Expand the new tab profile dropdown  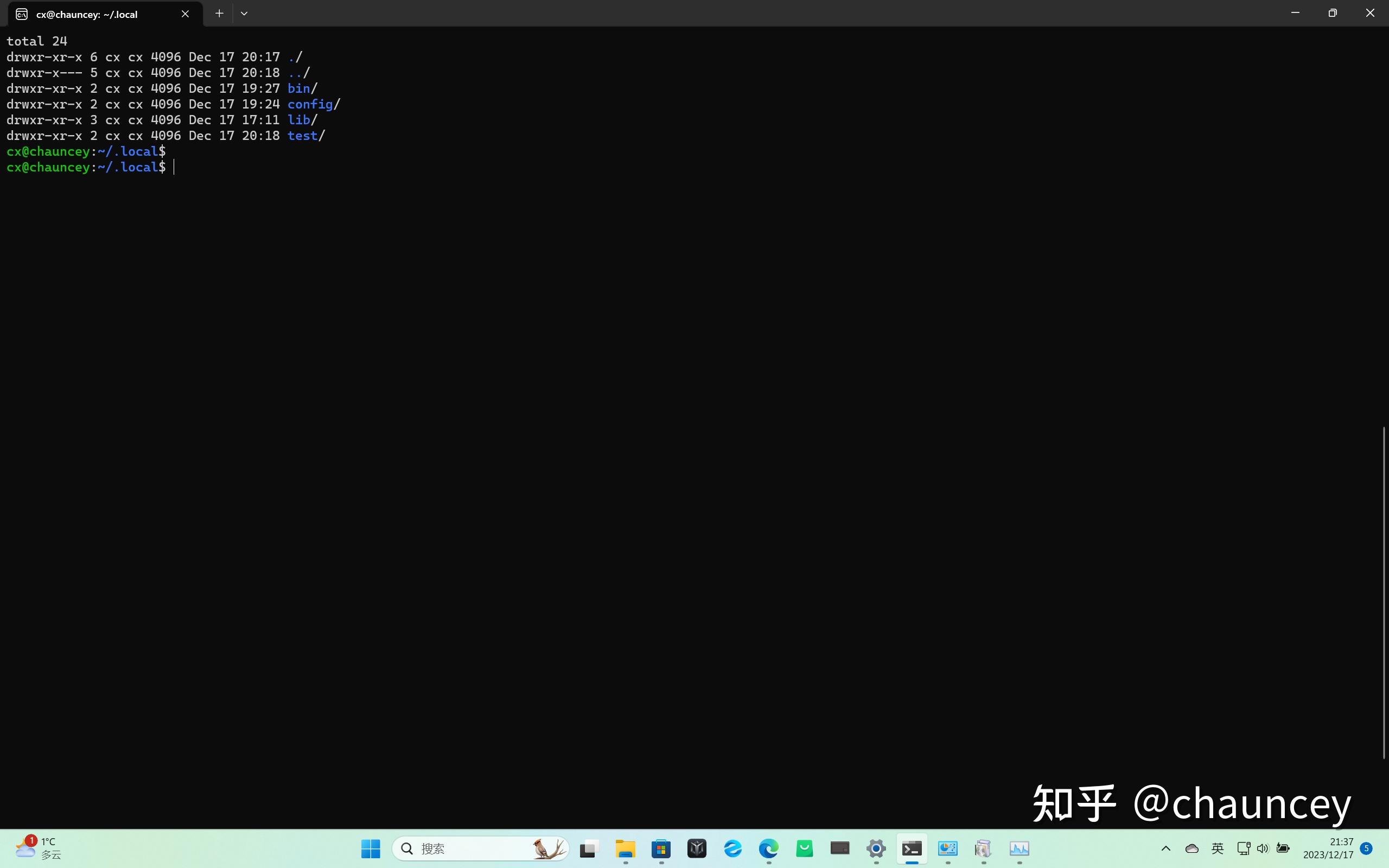(244, 13)
